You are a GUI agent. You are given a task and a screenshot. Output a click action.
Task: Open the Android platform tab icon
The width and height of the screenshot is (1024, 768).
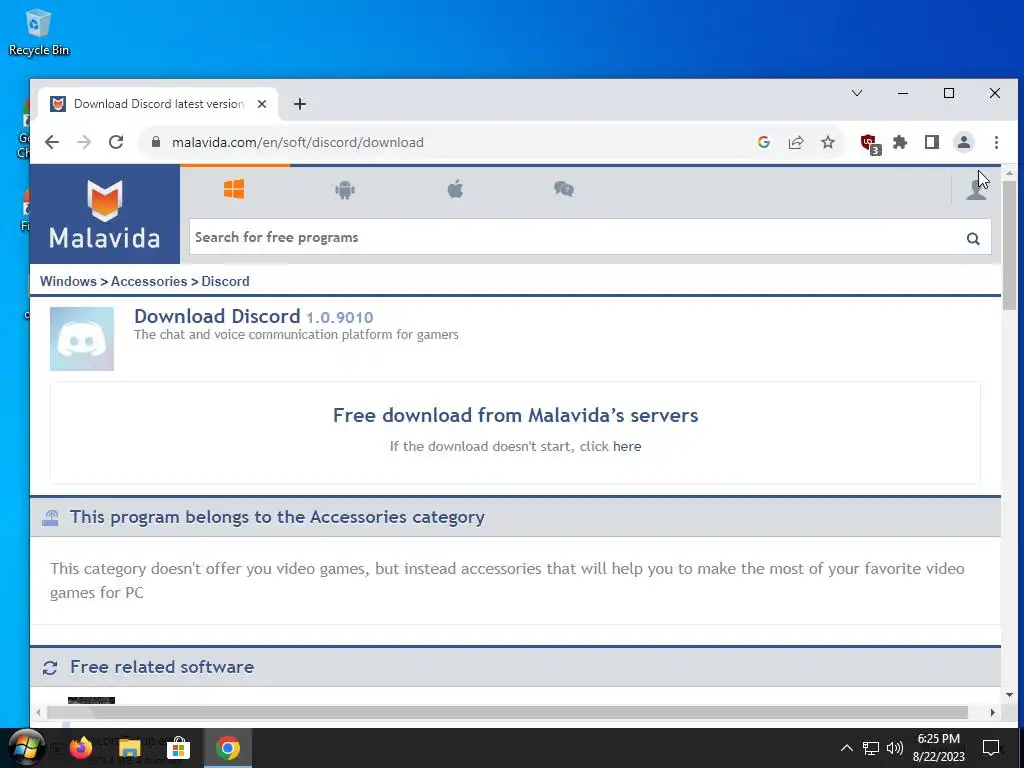click(x=345, y=190)
